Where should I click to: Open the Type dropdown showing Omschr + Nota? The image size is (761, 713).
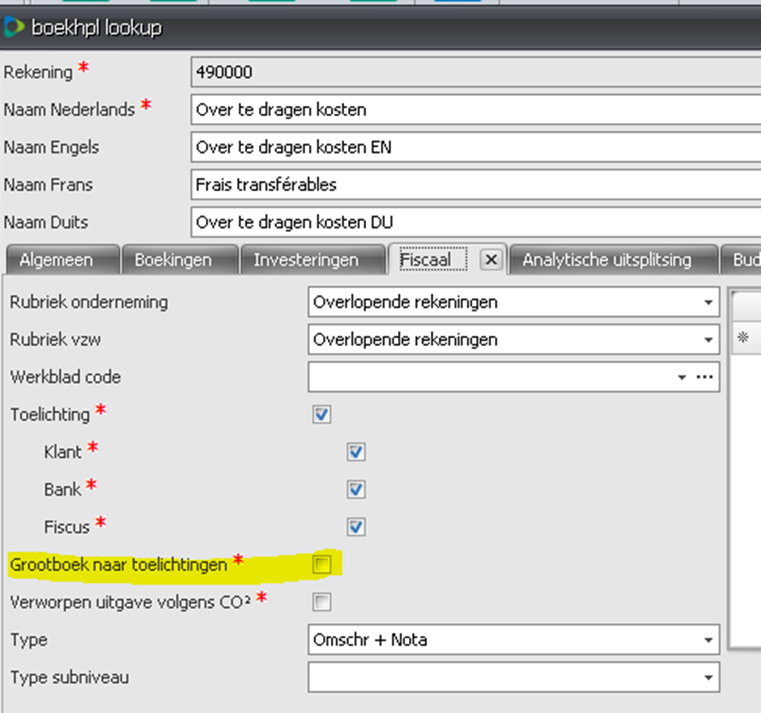pyautogui.click(x=708, y=640)
